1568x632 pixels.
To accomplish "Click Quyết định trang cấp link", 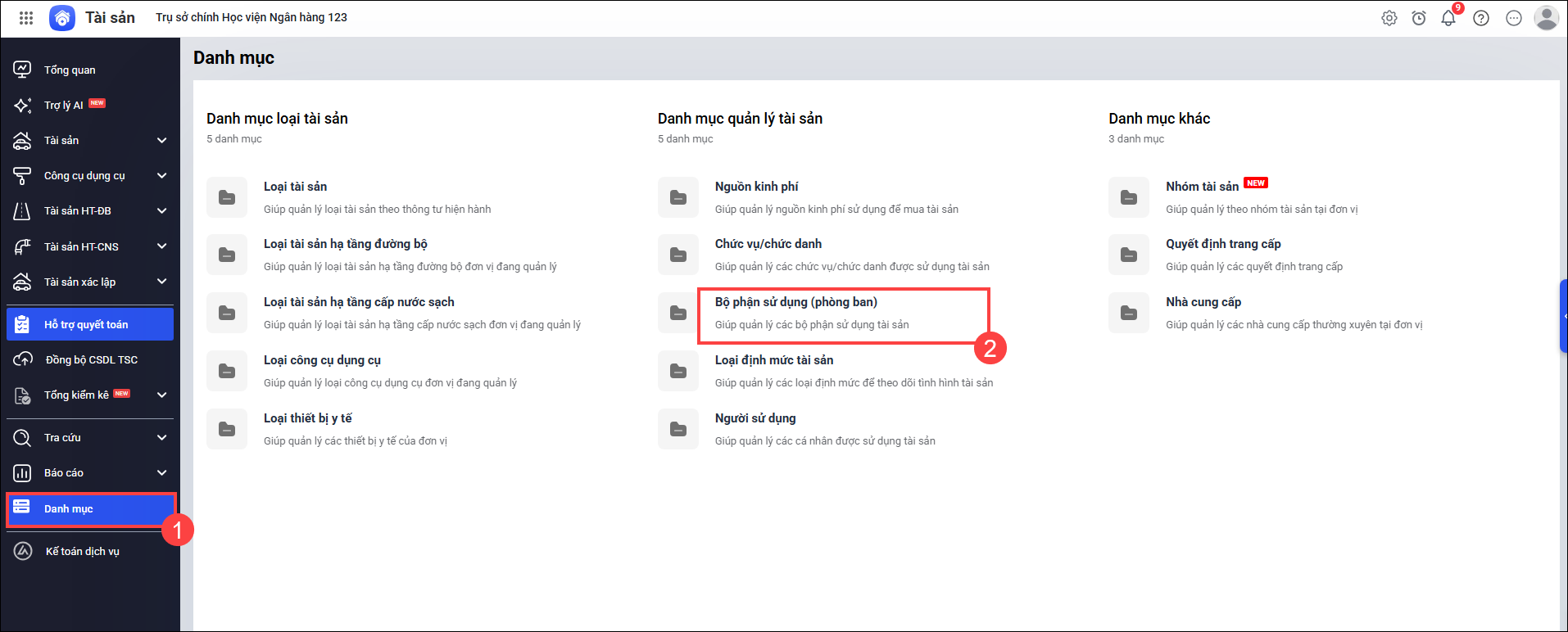I will pos(1223,244).
